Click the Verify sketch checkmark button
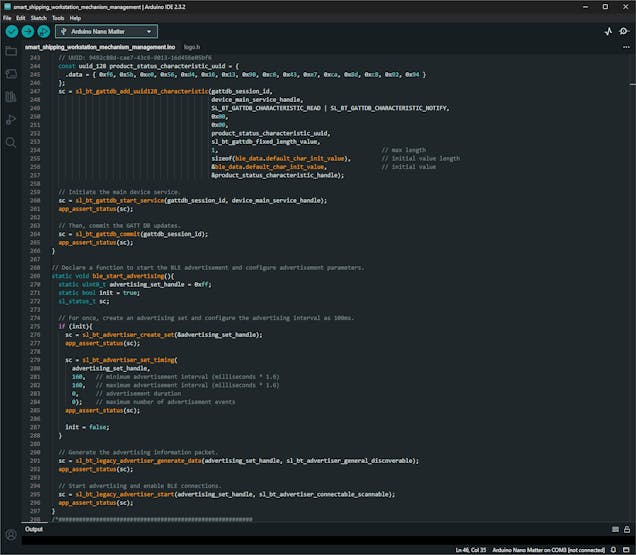The height and width of the screenshot is (555, 636). 11,31
